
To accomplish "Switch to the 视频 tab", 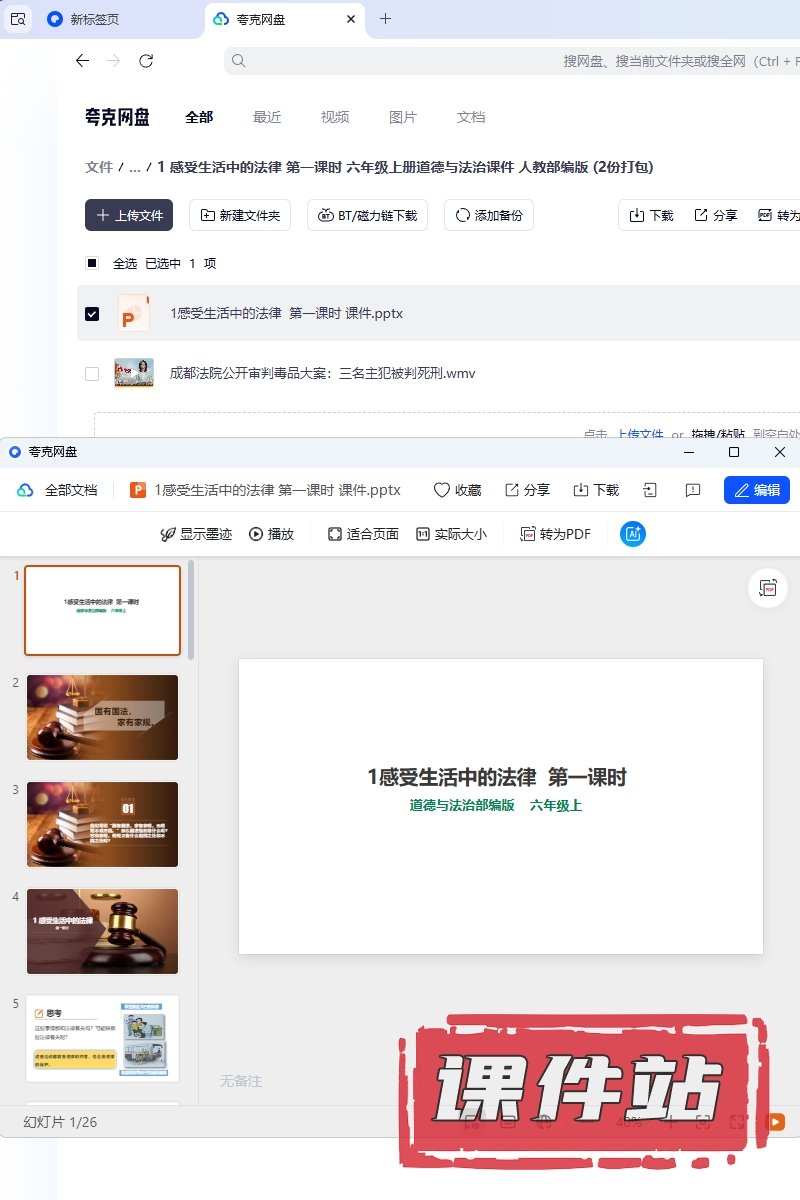I will tap(335, 117).
